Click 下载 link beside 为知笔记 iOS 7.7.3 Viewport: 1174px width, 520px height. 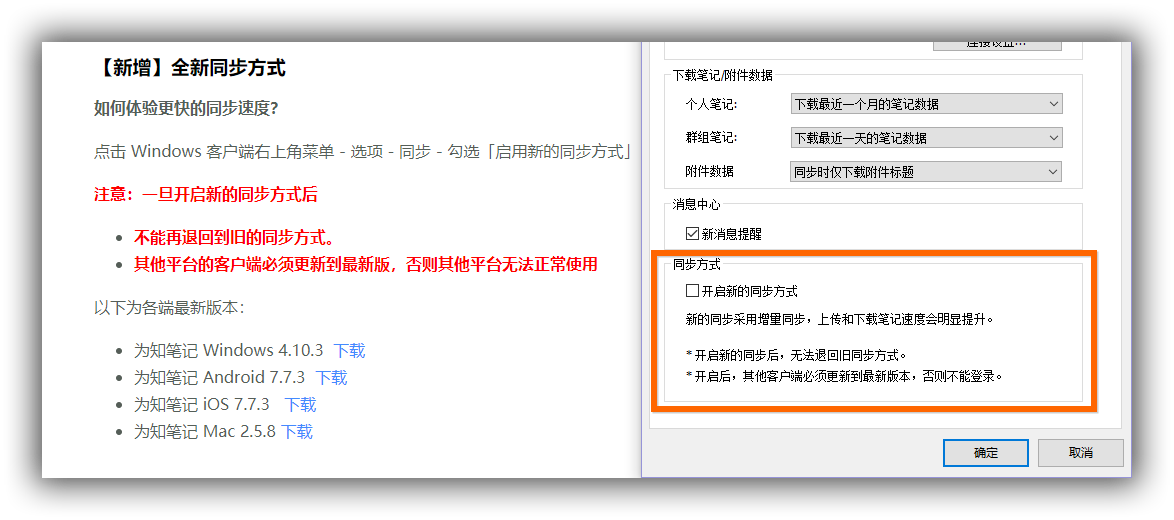tap(300, 405)
